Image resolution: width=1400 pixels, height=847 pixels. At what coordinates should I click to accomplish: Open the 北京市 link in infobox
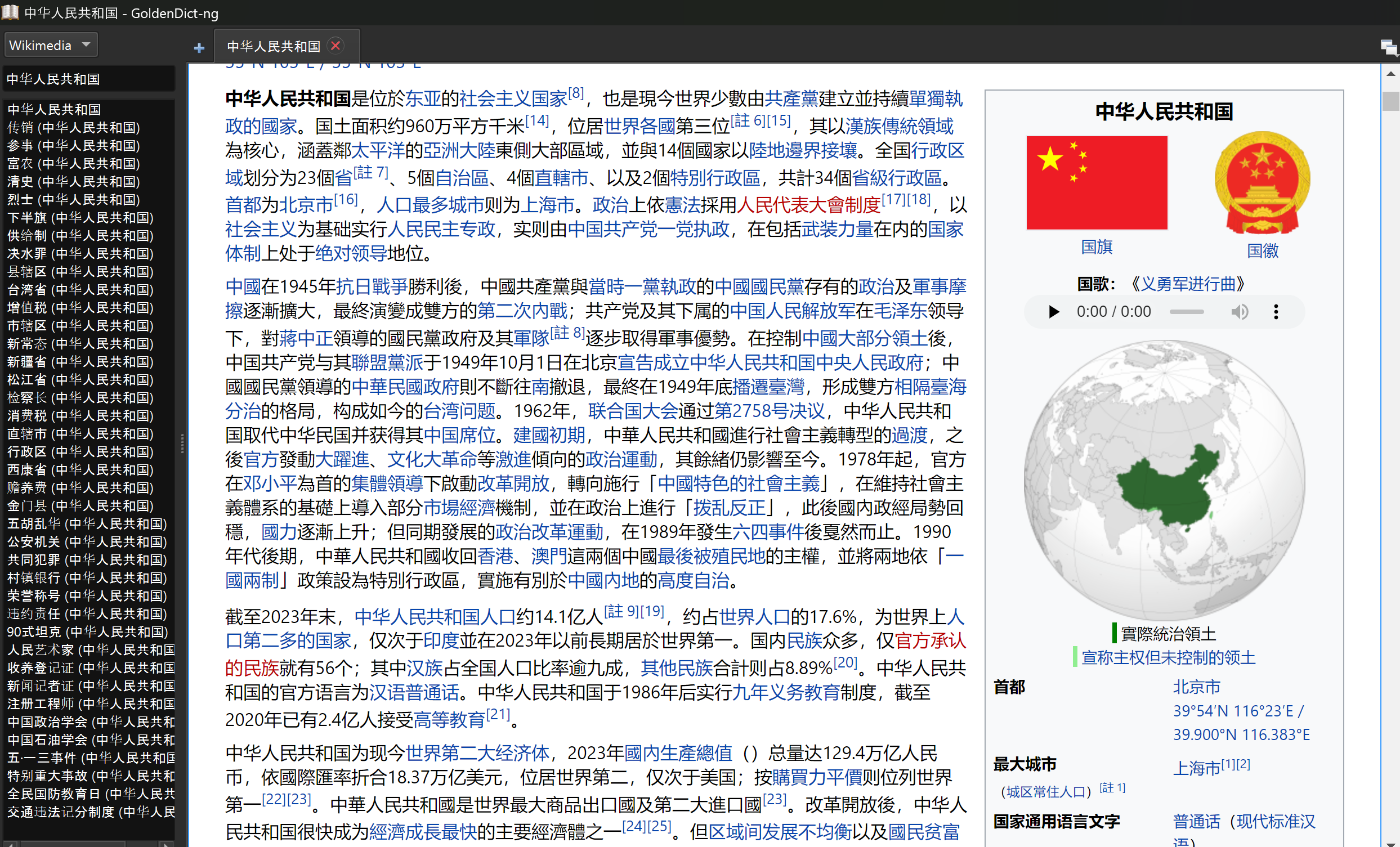(x=1196, y=687)
